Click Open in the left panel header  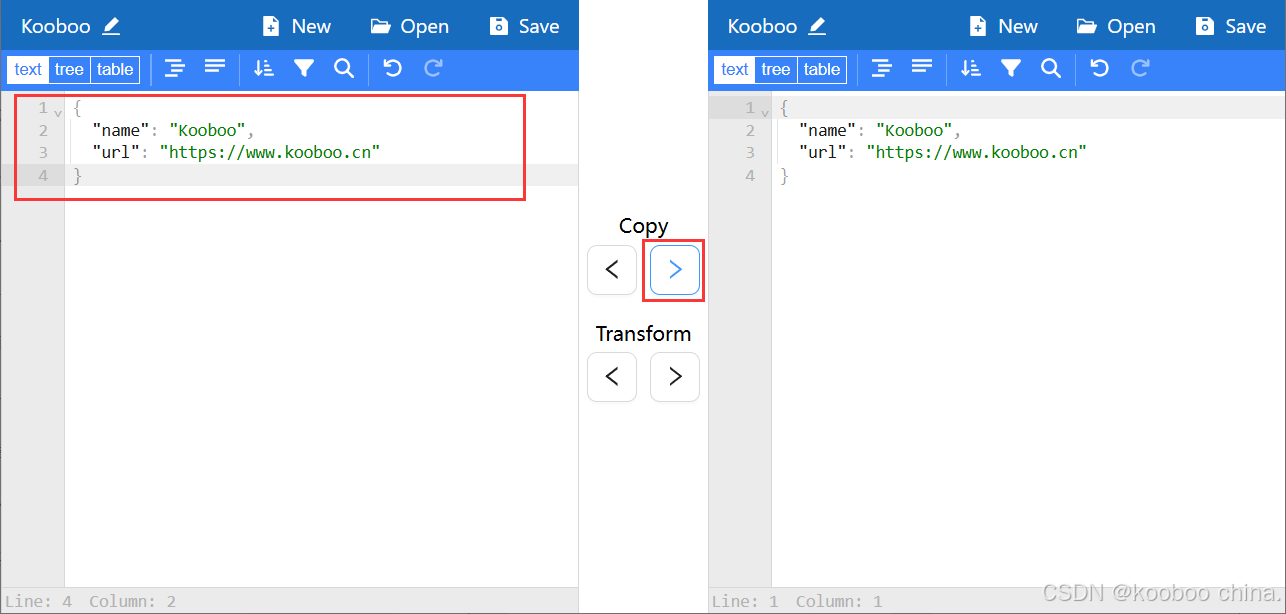coord(409,26)
